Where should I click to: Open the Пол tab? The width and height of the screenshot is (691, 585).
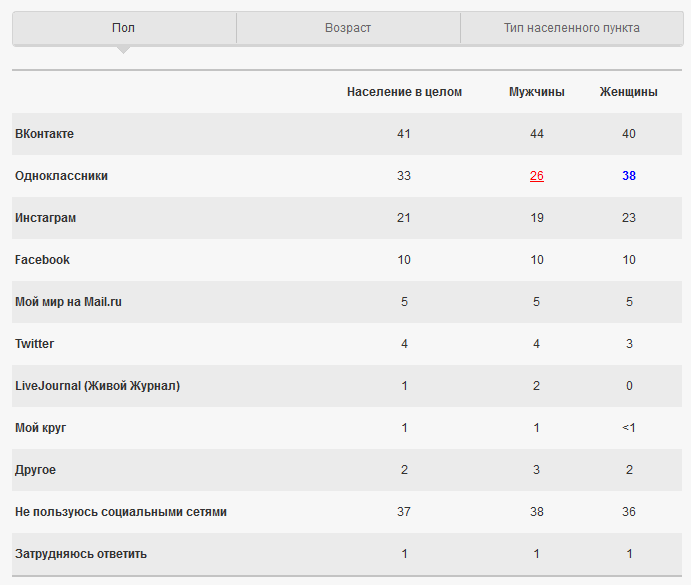coord(124,28)
